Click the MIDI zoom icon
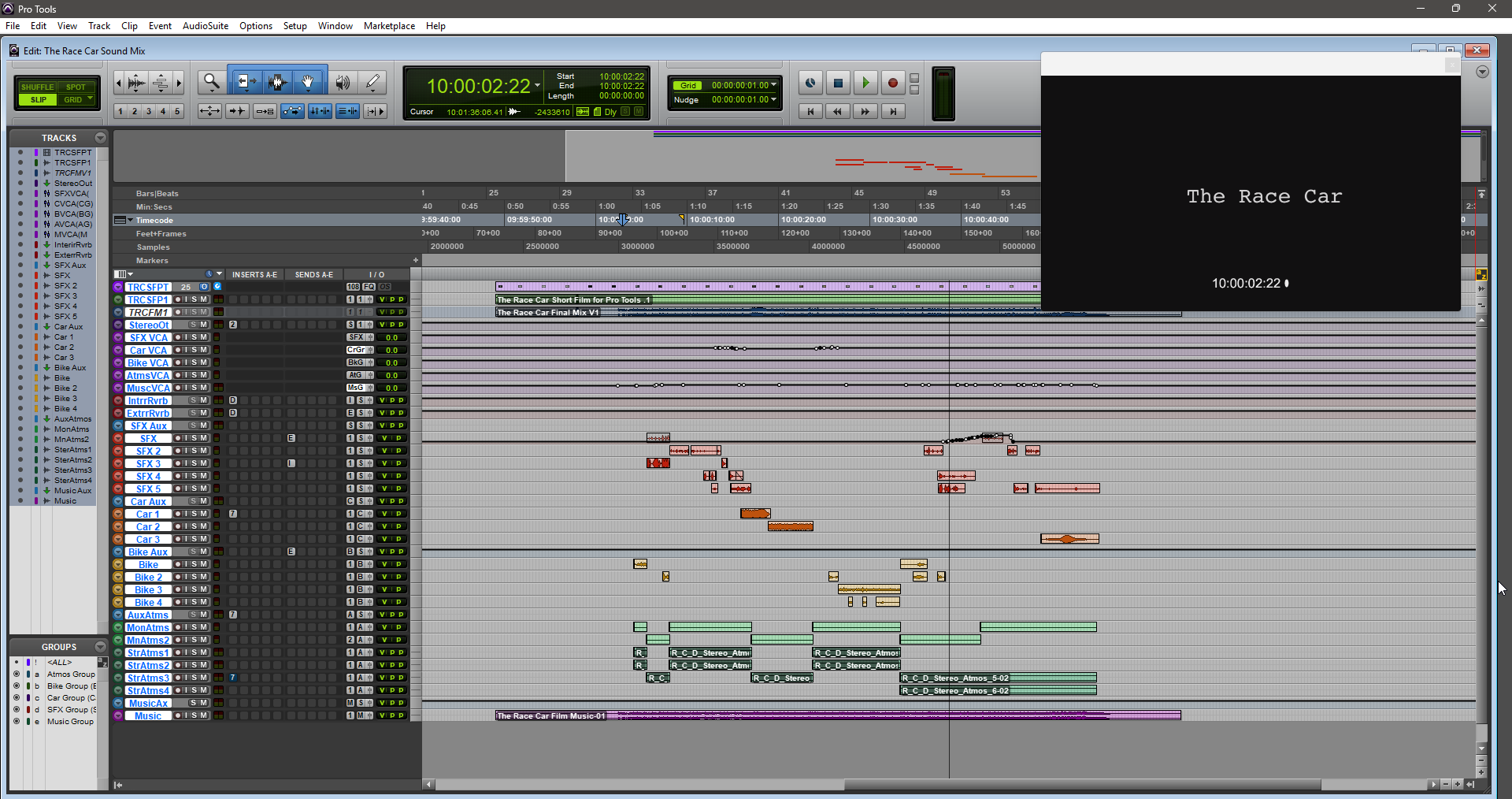The height and width of the screenshot is (799, 1512). point(161,82)
